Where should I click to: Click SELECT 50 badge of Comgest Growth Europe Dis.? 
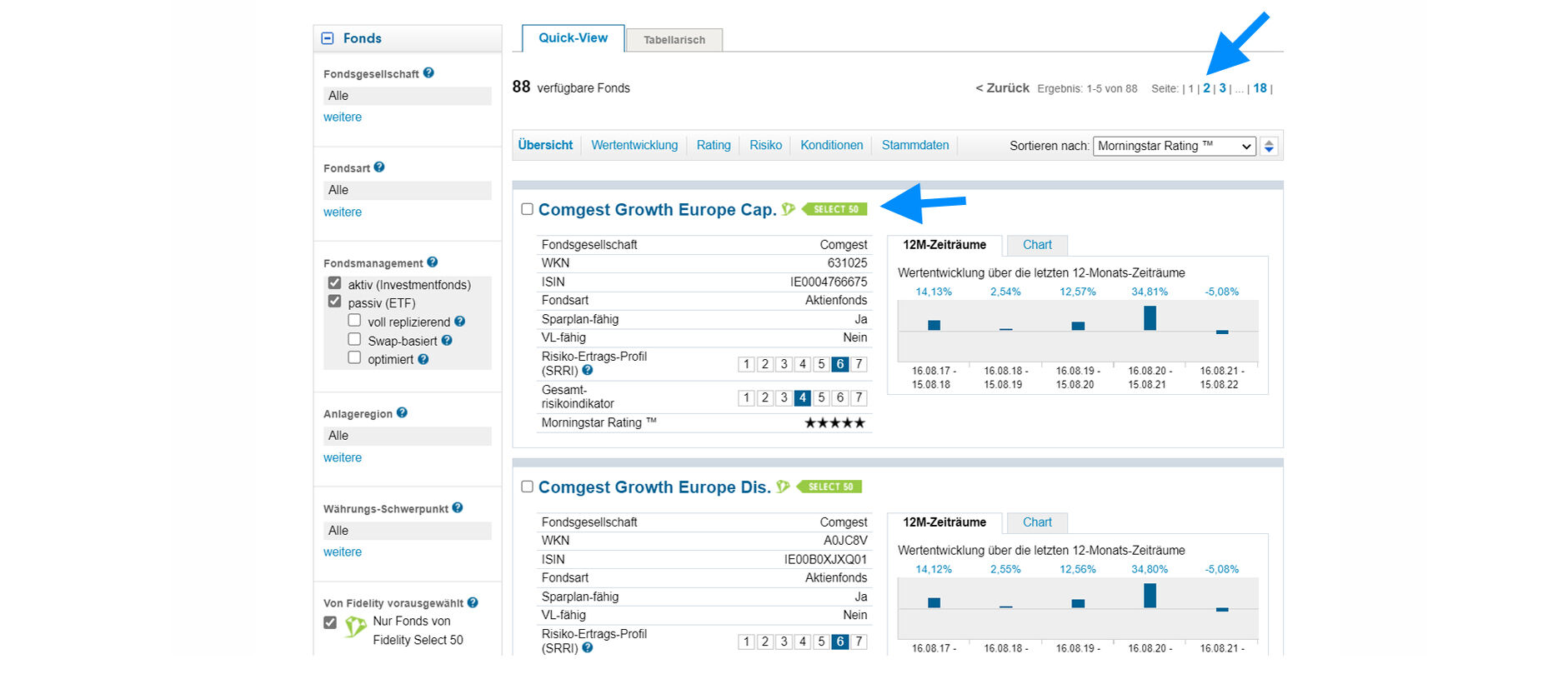click(x=829, y=487)
